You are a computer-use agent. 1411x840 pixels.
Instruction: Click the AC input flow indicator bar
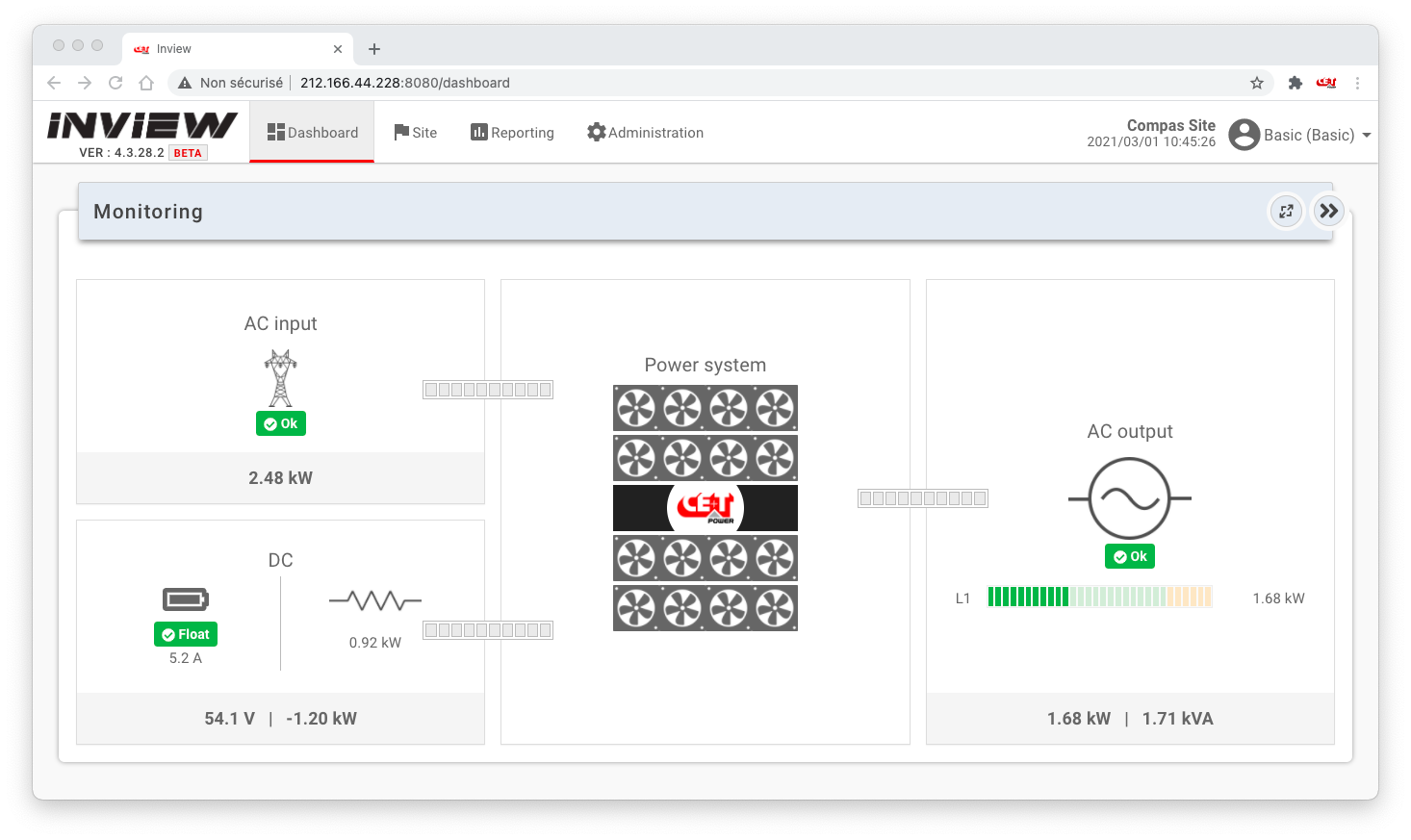click(488, 390)
